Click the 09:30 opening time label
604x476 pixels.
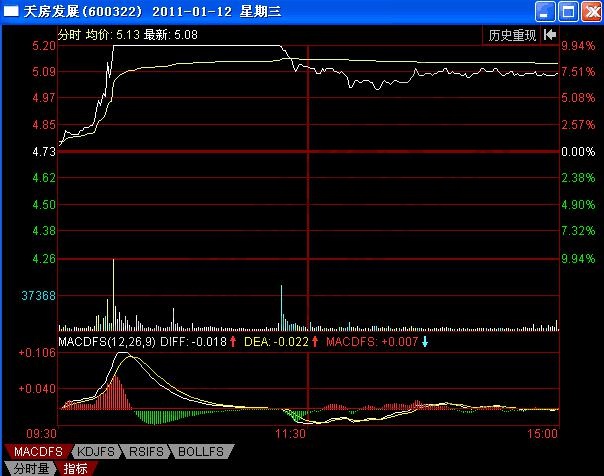(40, 435)
